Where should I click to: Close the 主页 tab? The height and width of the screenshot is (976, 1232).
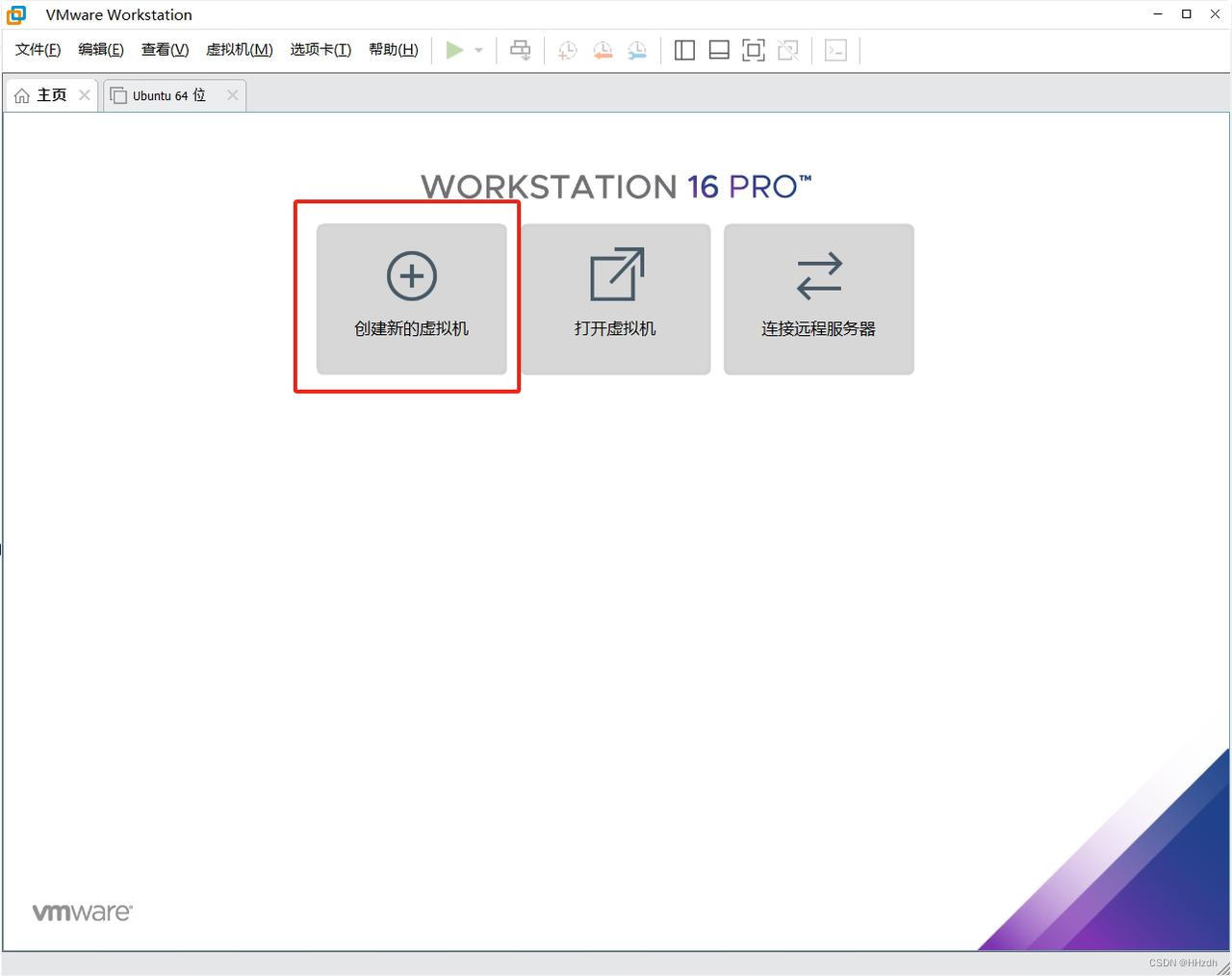85,95
